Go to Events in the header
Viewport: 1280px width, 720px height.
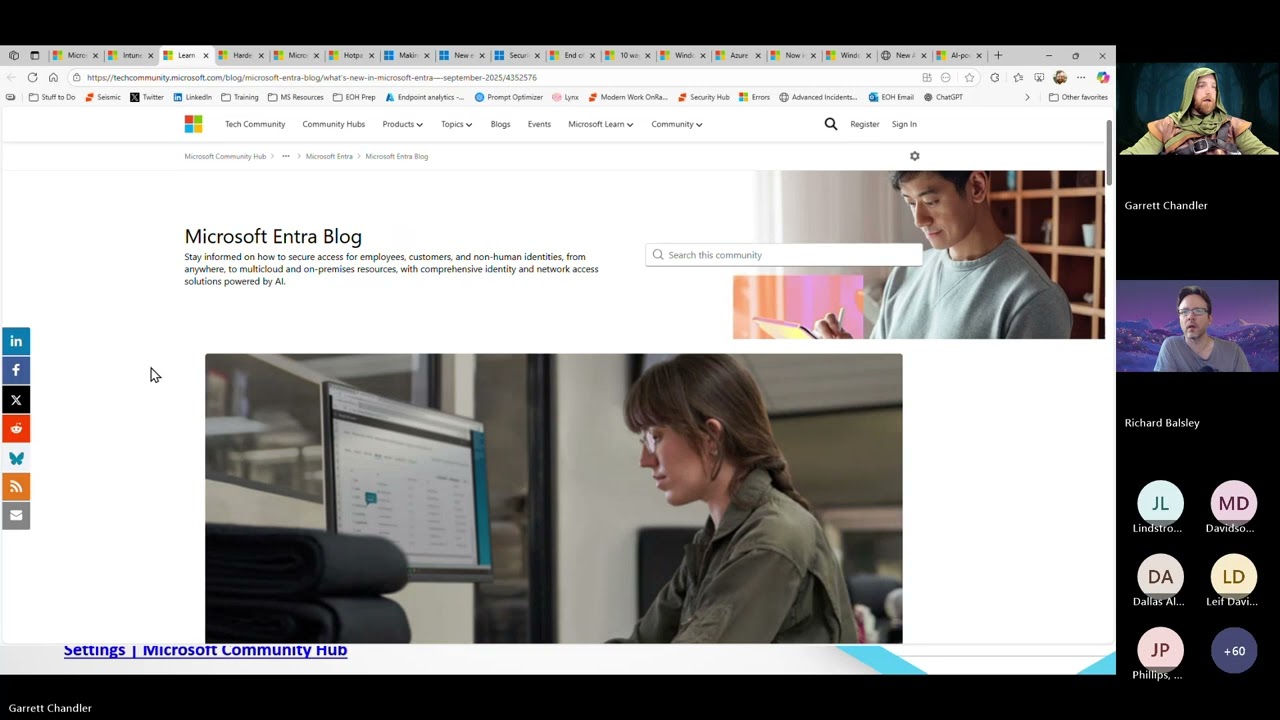(539, 124)
